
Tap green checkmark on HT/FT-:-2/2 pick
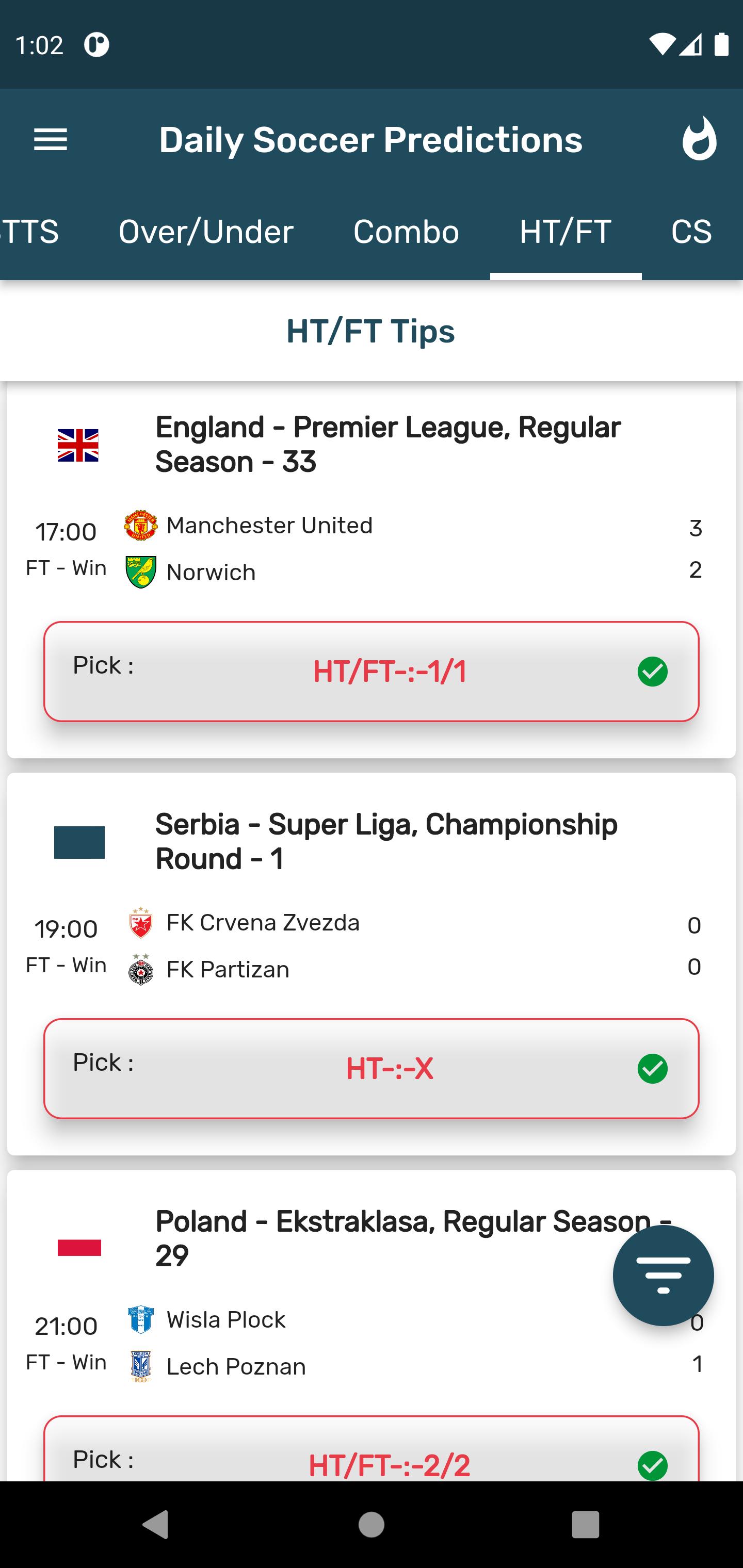point(652,1466)
